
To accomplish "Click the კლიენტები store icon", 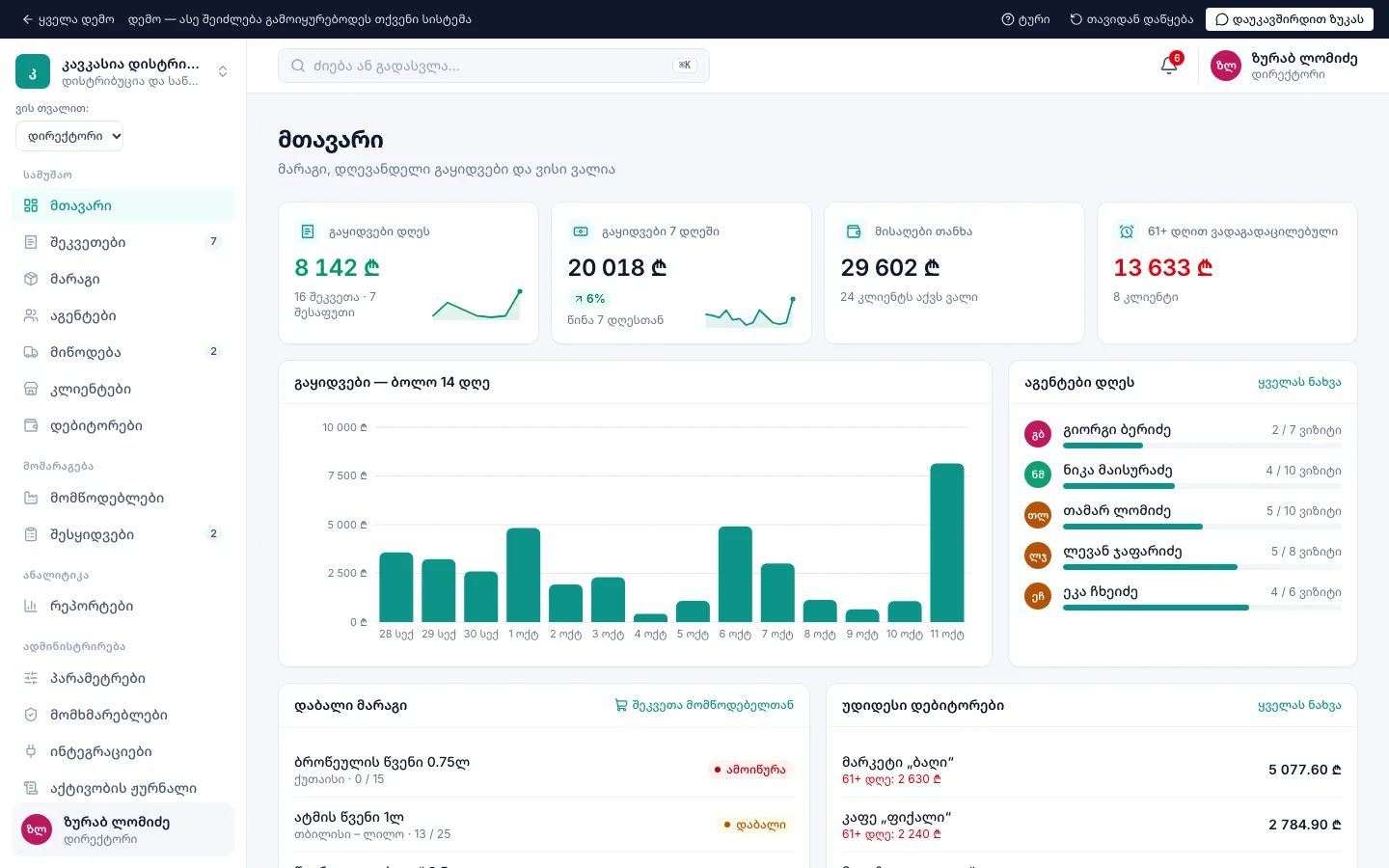I will point(31,389).
